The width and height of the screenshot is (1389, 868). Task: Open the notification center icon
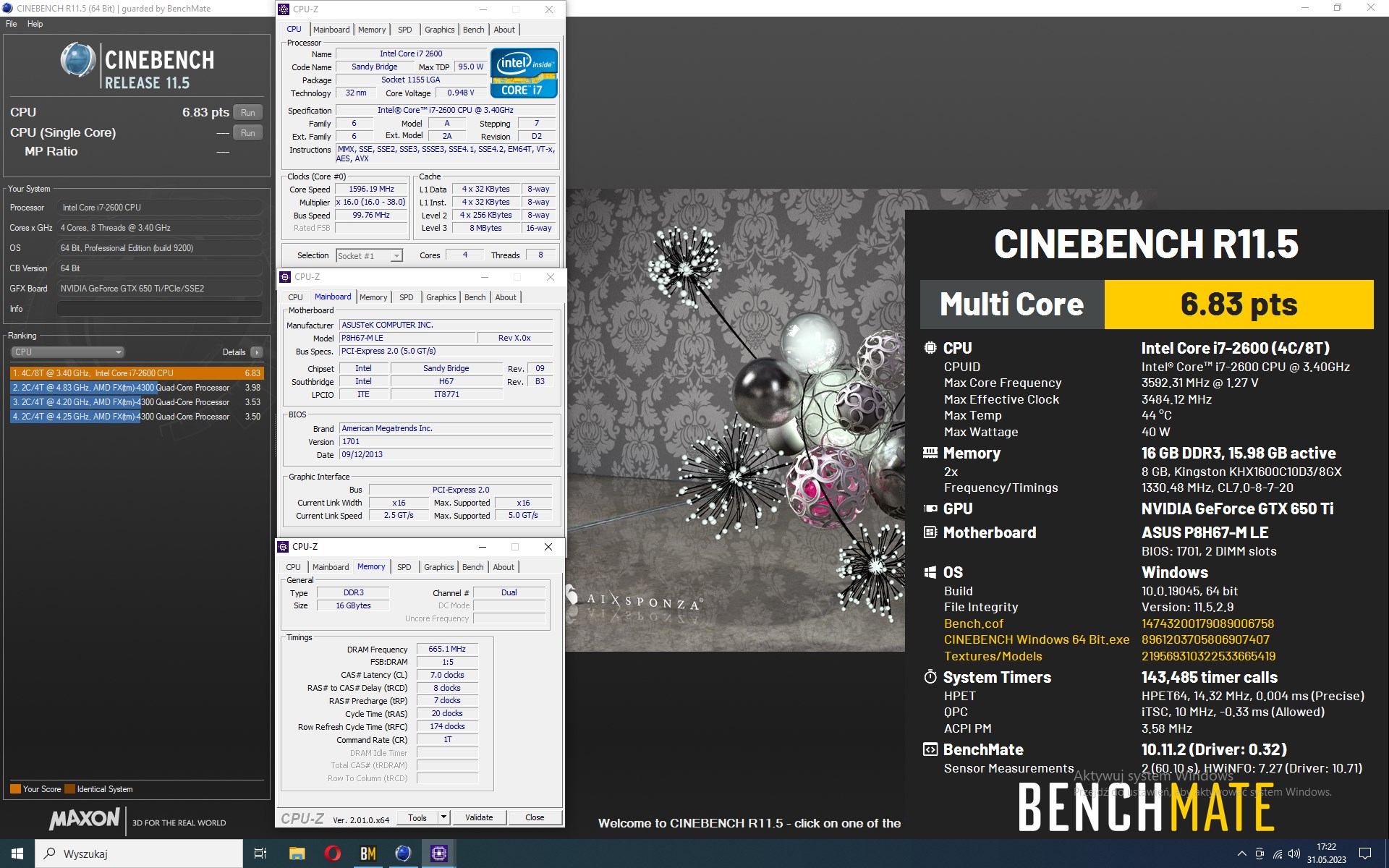pyautogui.click(x=1365, y=854)
